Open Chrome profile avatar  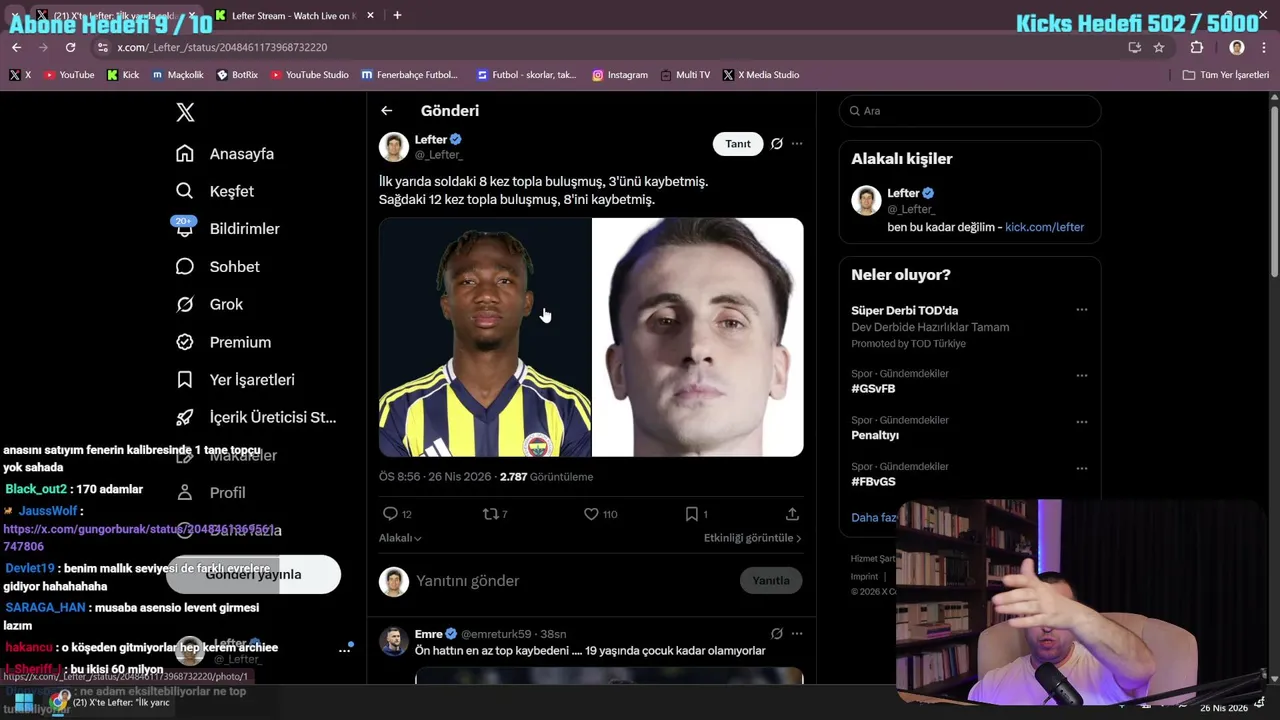(x=1237, y=47)
